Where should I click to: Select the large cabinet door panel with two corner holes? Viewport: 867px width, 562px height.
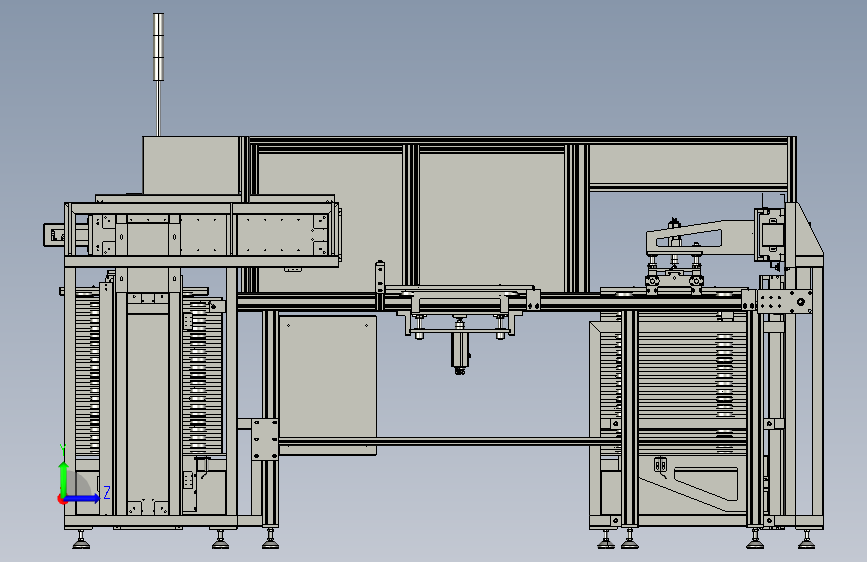(x=328, y=385)
